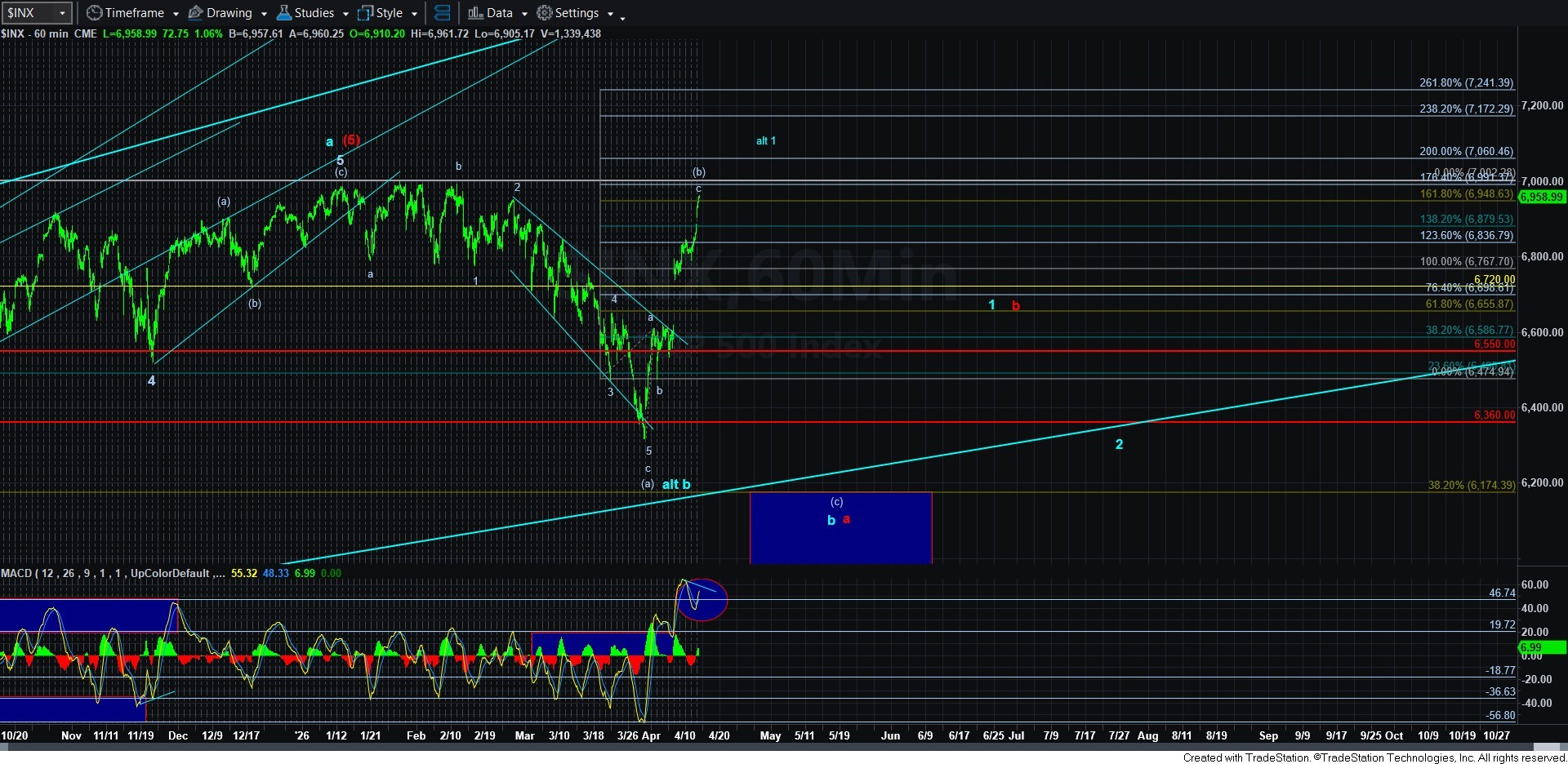Click the Drawing pencil icon
This screenshot has width=1568, height=764.
(x=196, y=13)
